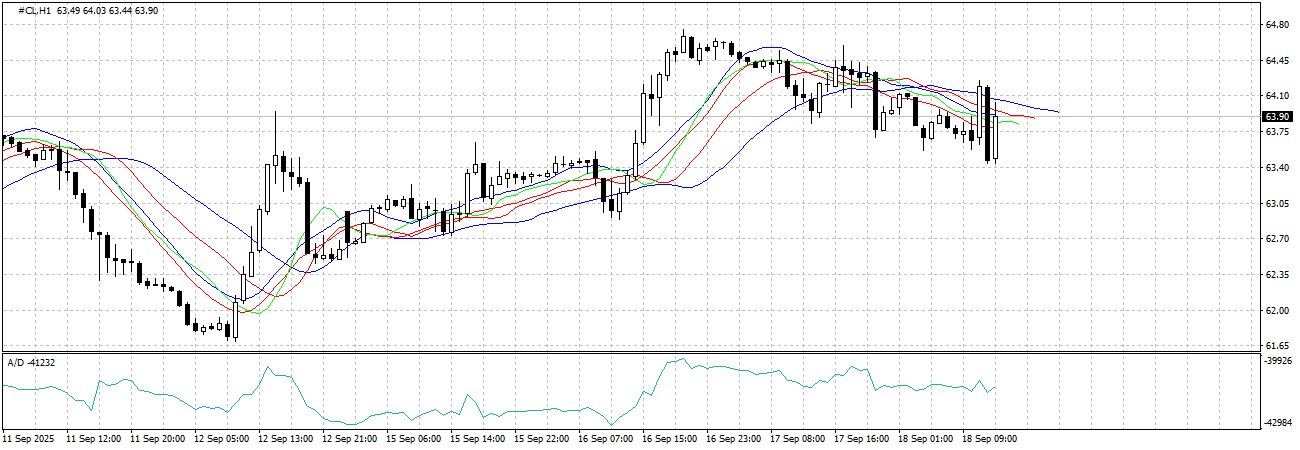Click the 17 Sep 08:00 time label
The image size is (1300, 450).
pos(797,439)
